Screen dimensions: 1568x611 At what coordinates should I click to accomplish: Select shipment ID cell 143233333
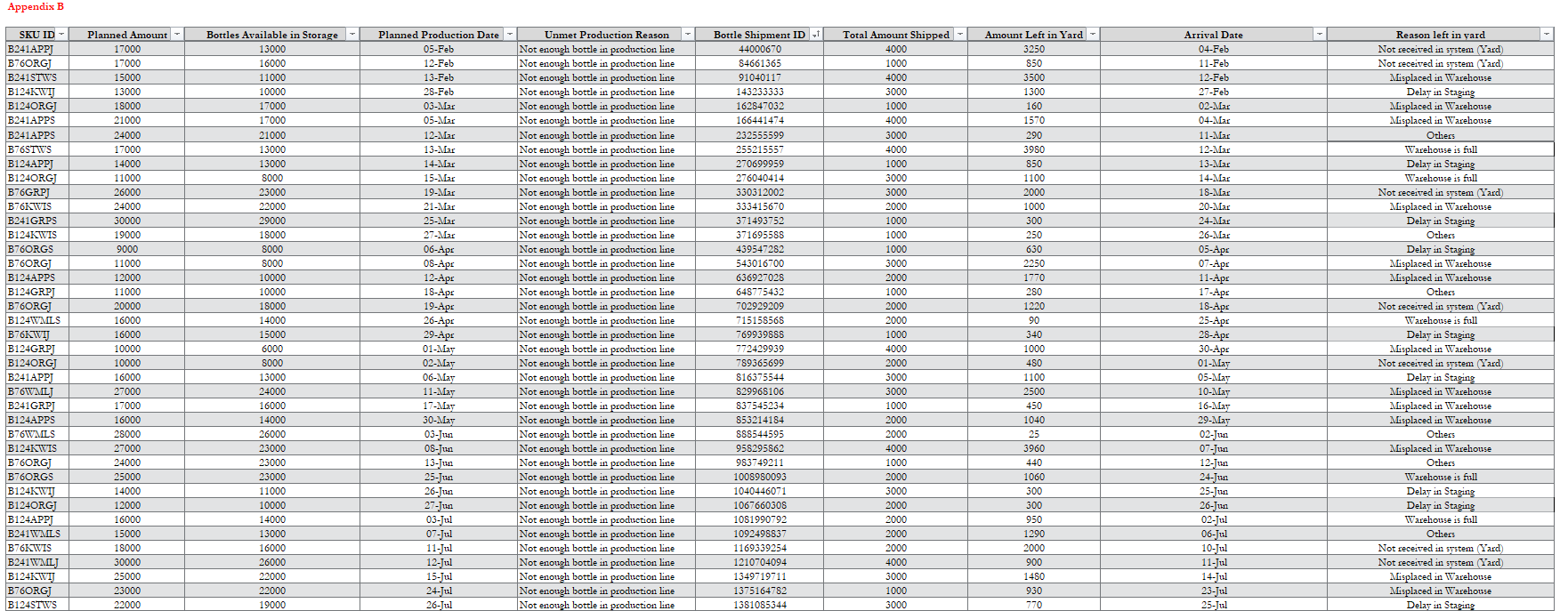point(759,92)
